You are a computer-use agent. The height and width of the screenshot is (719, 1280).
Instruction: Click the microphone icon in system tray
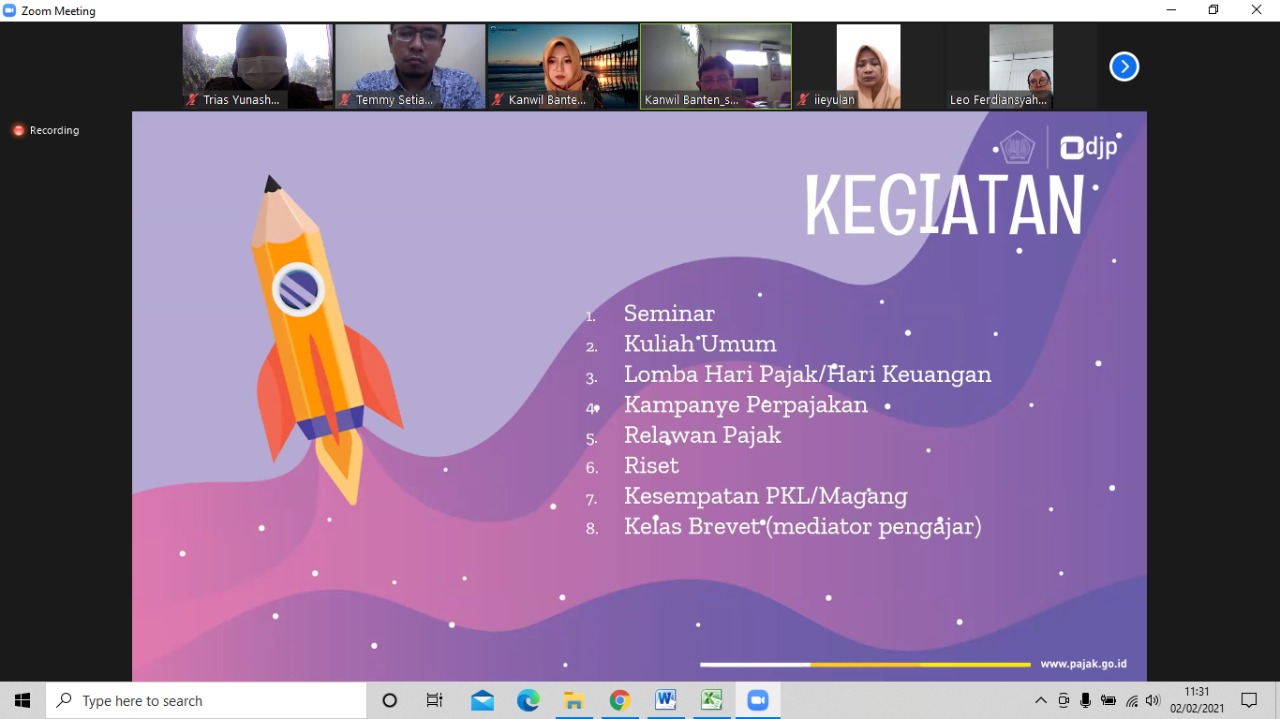pyautogui.click(x=1086, y=701)
